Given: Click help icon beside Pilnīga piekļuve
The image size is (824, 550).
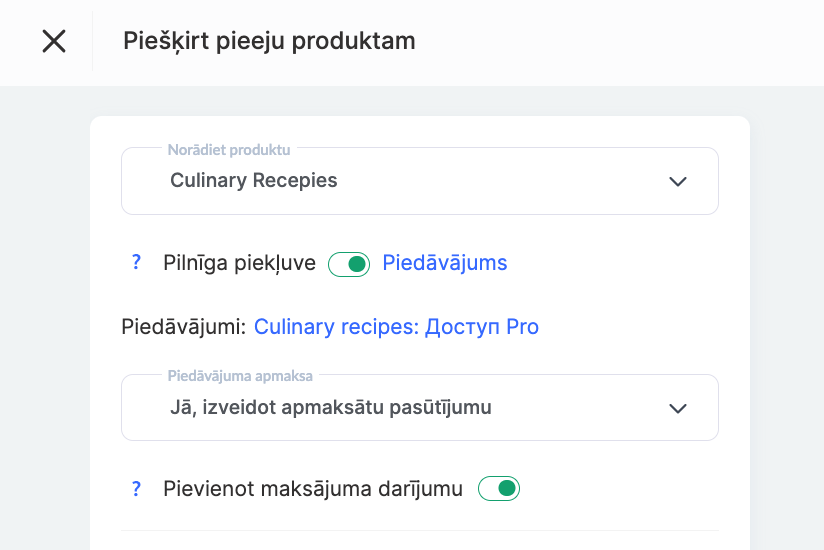Looking at the screenshot, I should (137, 263).
